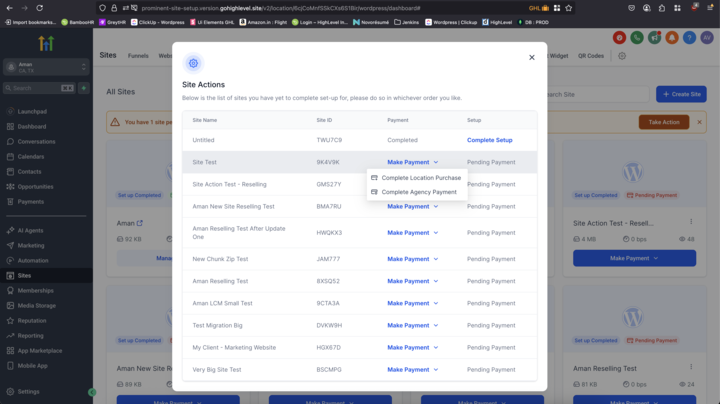Open the QR Codes tab
The width and height of the screenshot is (720, 404).
point(591,56)
